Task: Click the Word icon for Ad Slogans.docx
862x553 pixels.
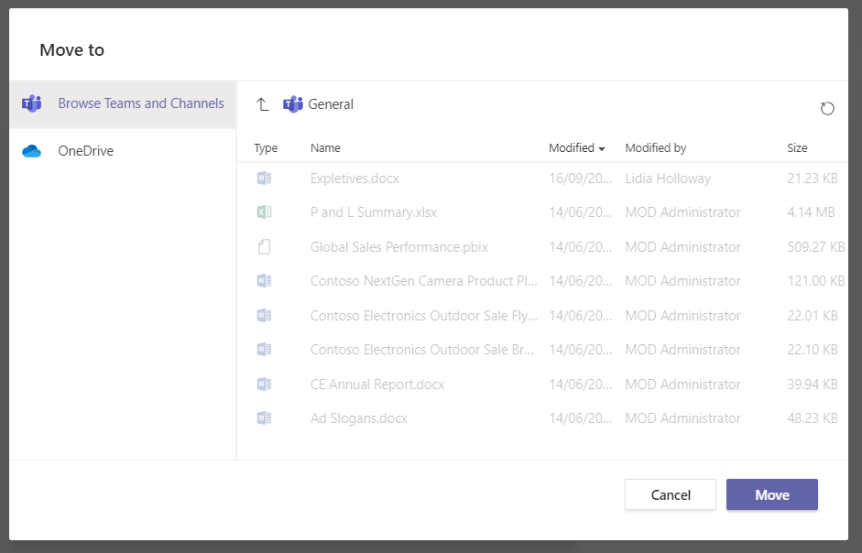Action: (x=264, y=418)
